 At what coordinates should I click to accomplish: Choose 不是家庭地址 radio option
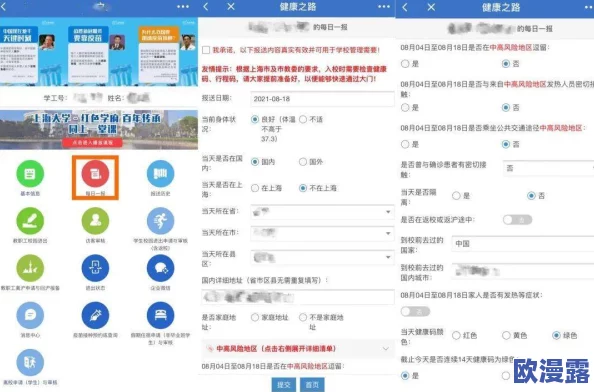click(x=303, y=317)
